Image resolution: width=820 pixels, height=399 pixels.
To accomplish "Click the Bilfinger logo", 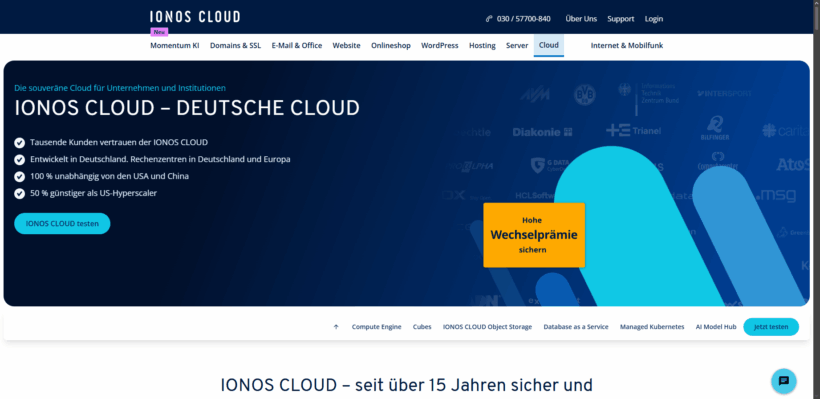I will pos(715,128).
